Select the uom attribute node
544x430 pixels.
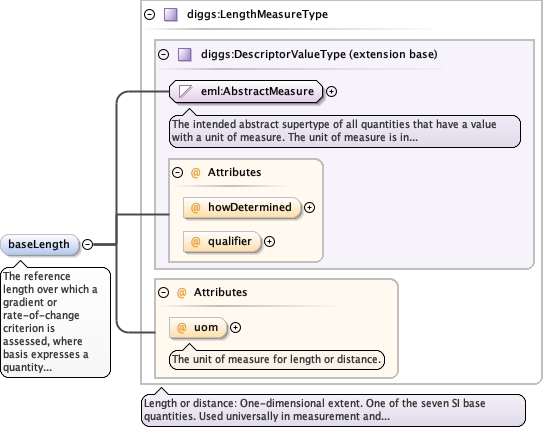coord(198,328)
